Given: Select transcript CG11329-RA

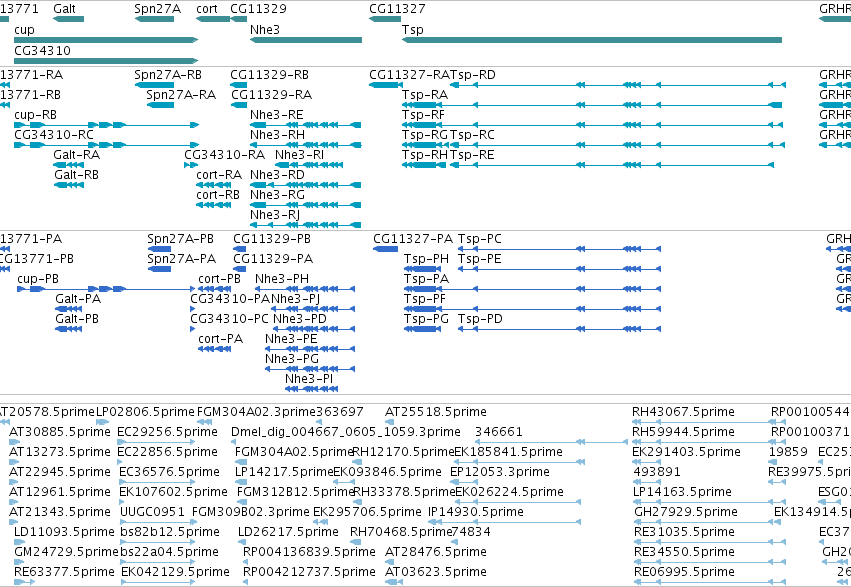Looking at the screenshot, I should (239, 105).
